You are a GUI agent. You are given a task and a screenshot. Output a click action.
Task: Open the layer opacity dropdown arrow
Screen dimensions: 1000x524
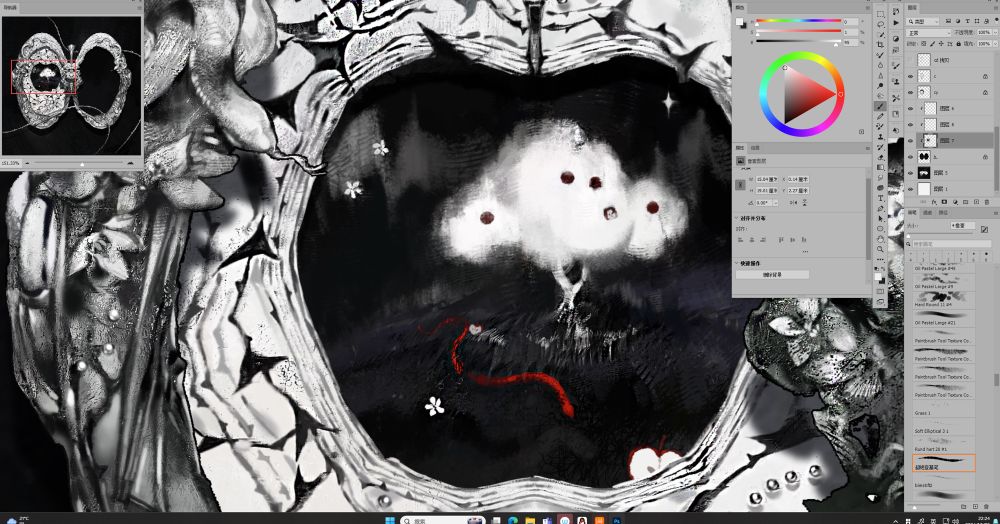pyautogui.click(x=996, y=33)
